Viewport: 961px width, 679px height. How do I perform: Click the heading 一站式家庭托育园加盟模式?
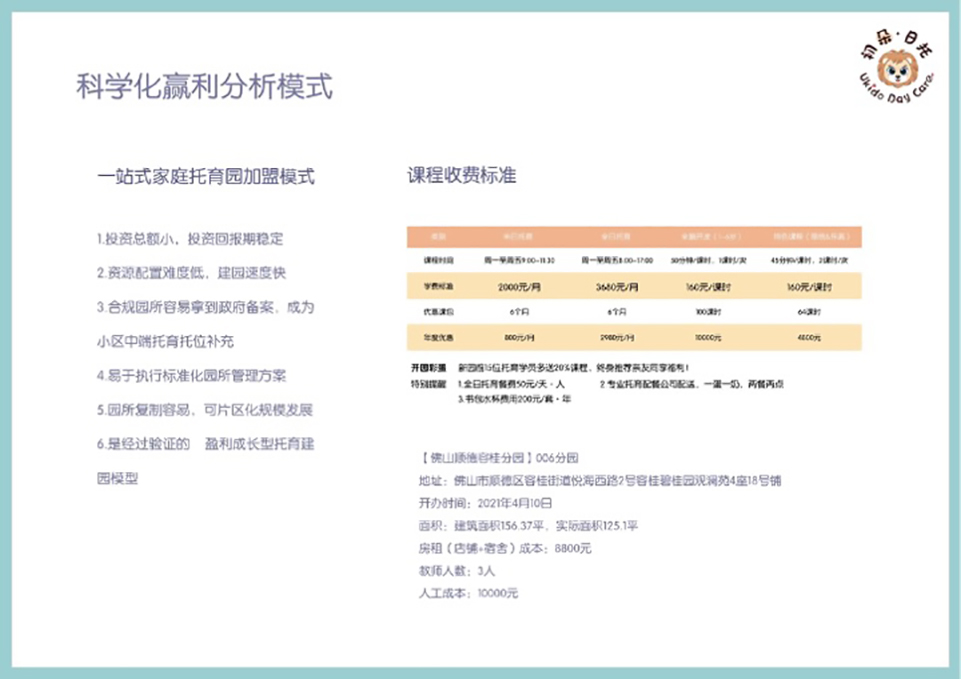(x=206, y=177)
